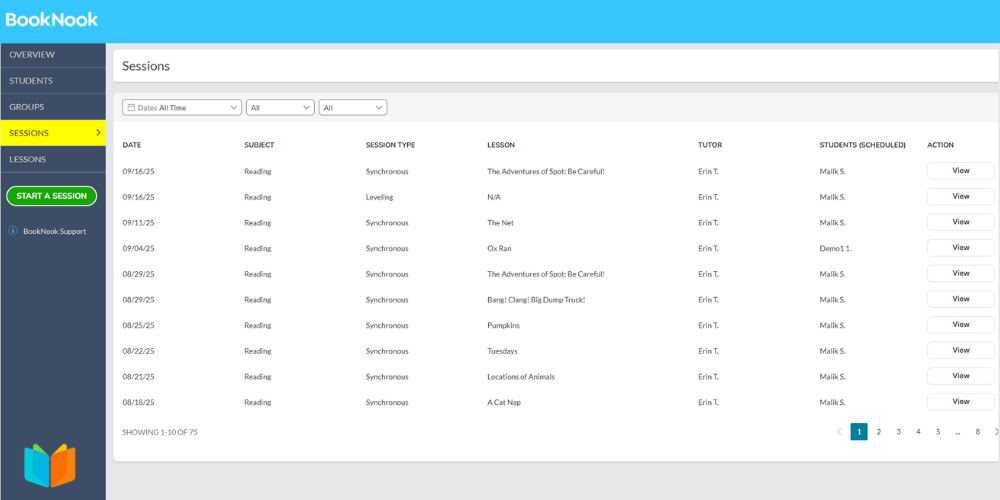The image size is (1000, 500).
Task: Click the previous page left arrow
Action: pyautogui.click(x=839, y=432)
